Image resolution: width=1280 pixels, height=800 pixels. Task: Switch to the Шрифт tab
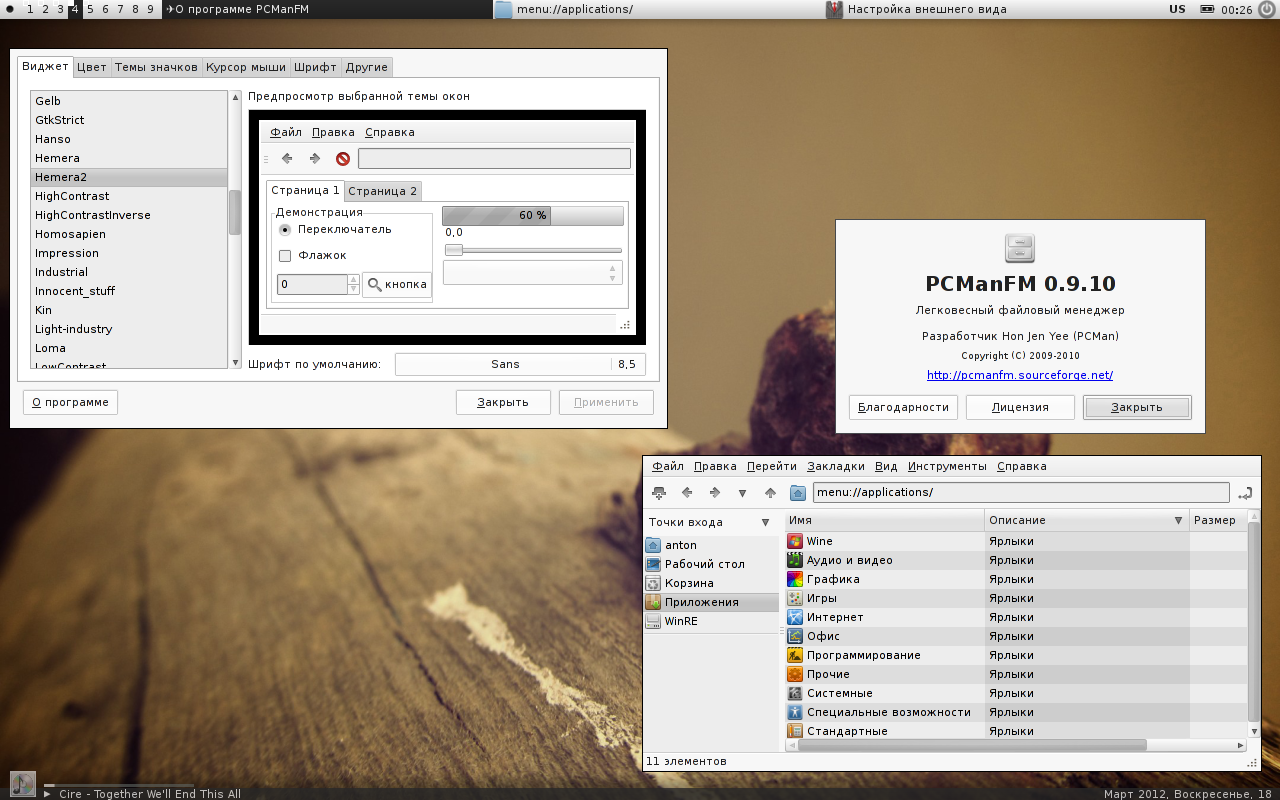(x=316, y=67)
